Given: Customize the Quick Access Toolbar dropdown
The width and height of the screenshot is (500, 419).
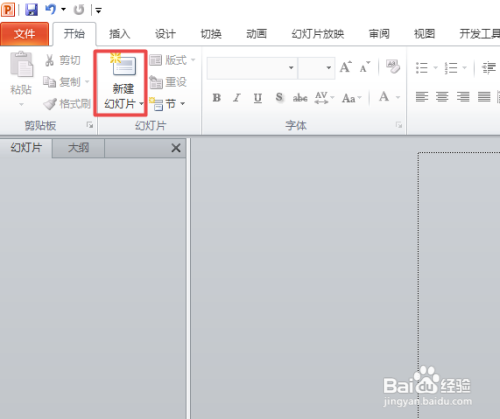Looking at the screenshot, I should point(98,11).
